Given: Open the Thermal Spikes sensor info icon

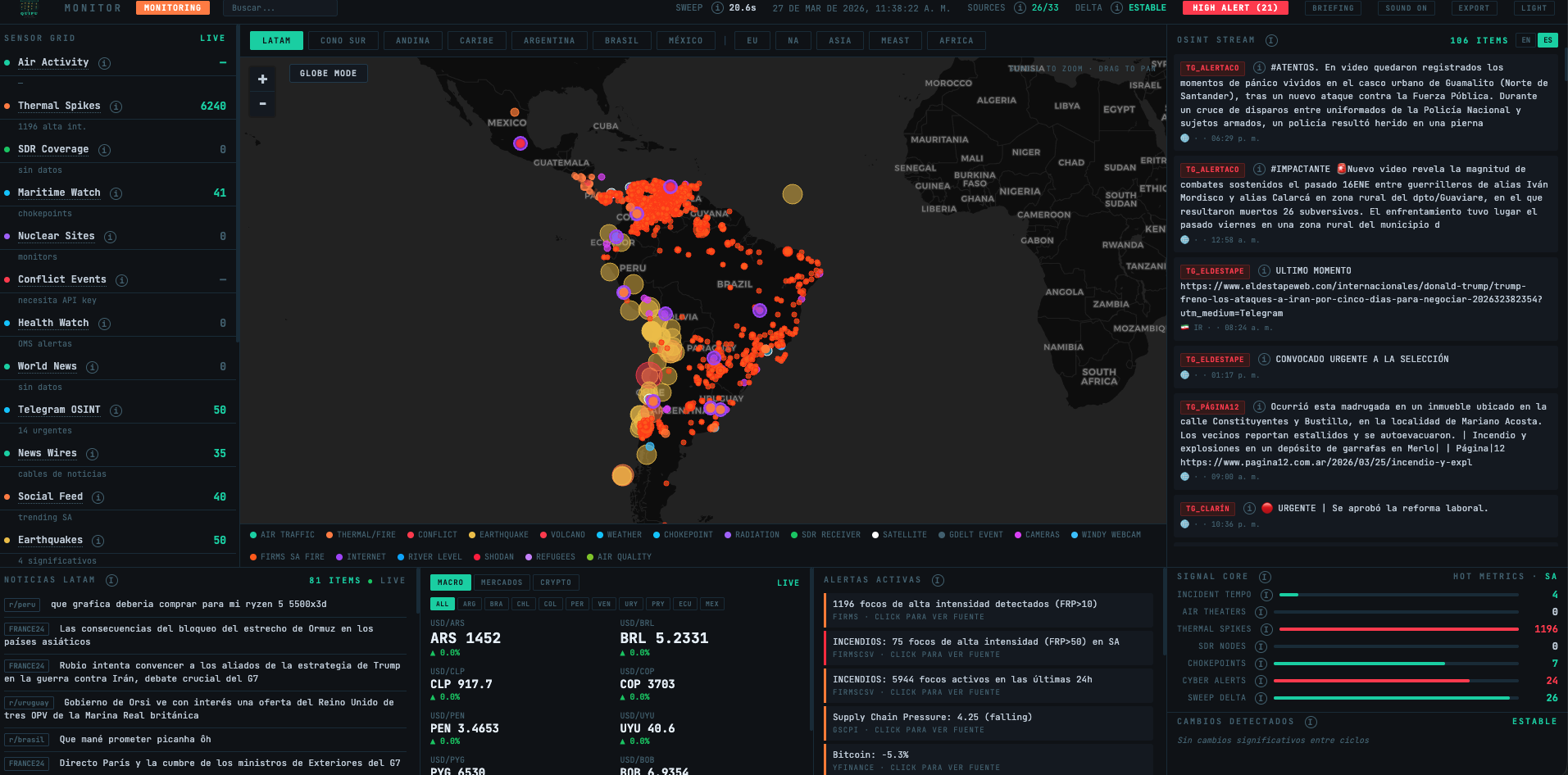Looking at the screenshot, I should 115,107.
